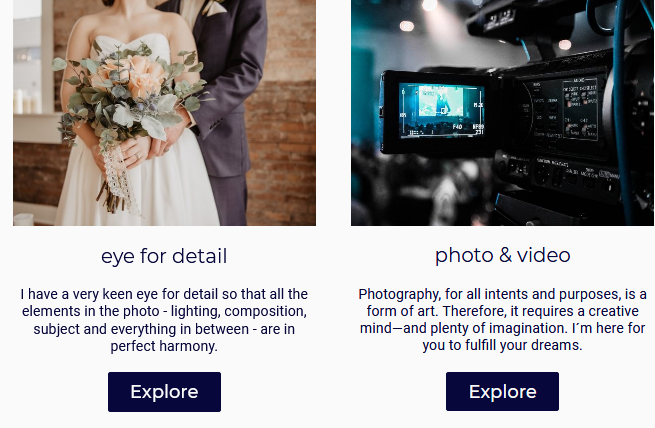Click the lace ribbon wrapping bouquet stems

119,180
